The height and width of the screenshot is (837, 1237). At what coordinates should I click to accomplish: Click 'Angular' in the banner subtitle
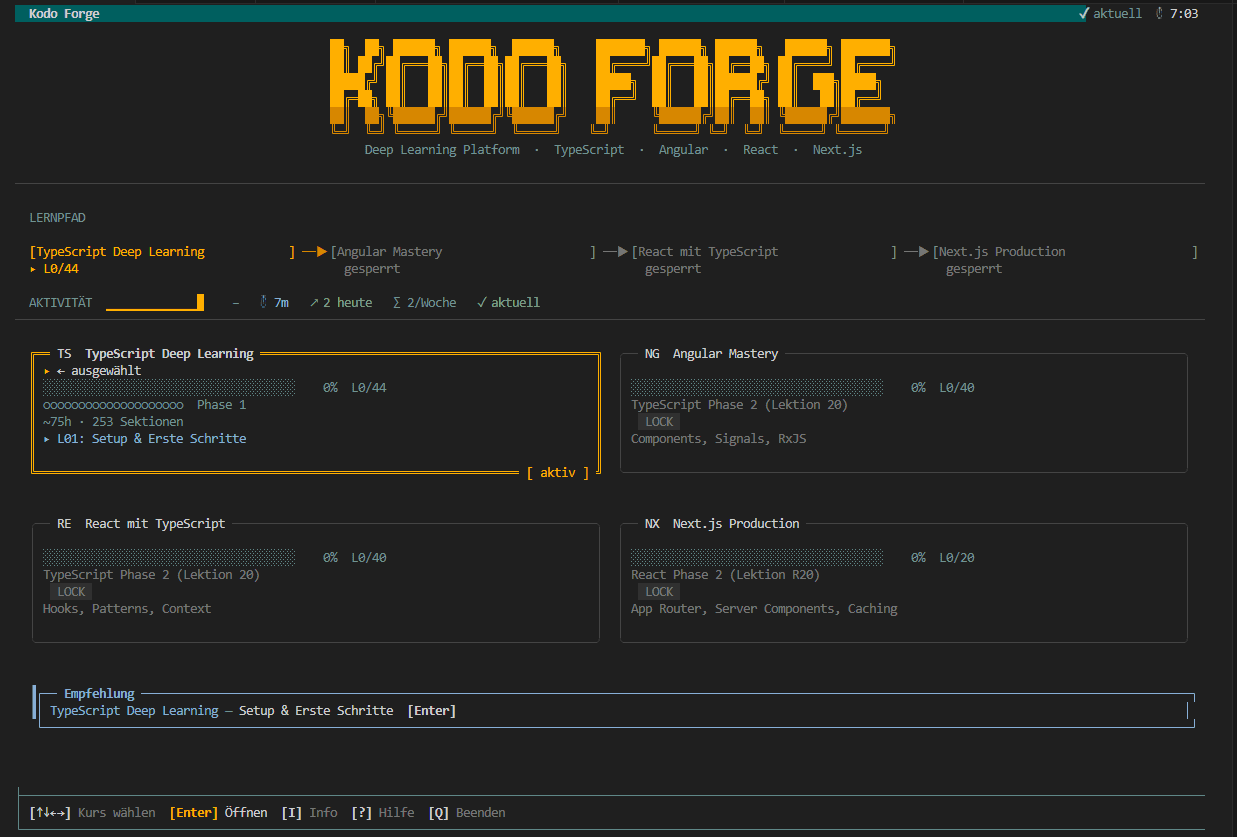point(683,150)
